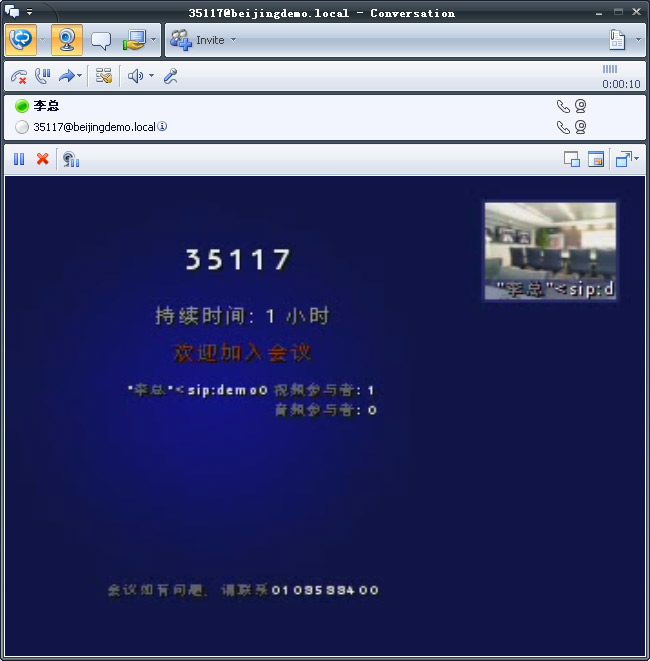The height and width of the screenshot is (661, 650).
Task: Select the self-view video thumbnail
Action: (x=550, y=250)
